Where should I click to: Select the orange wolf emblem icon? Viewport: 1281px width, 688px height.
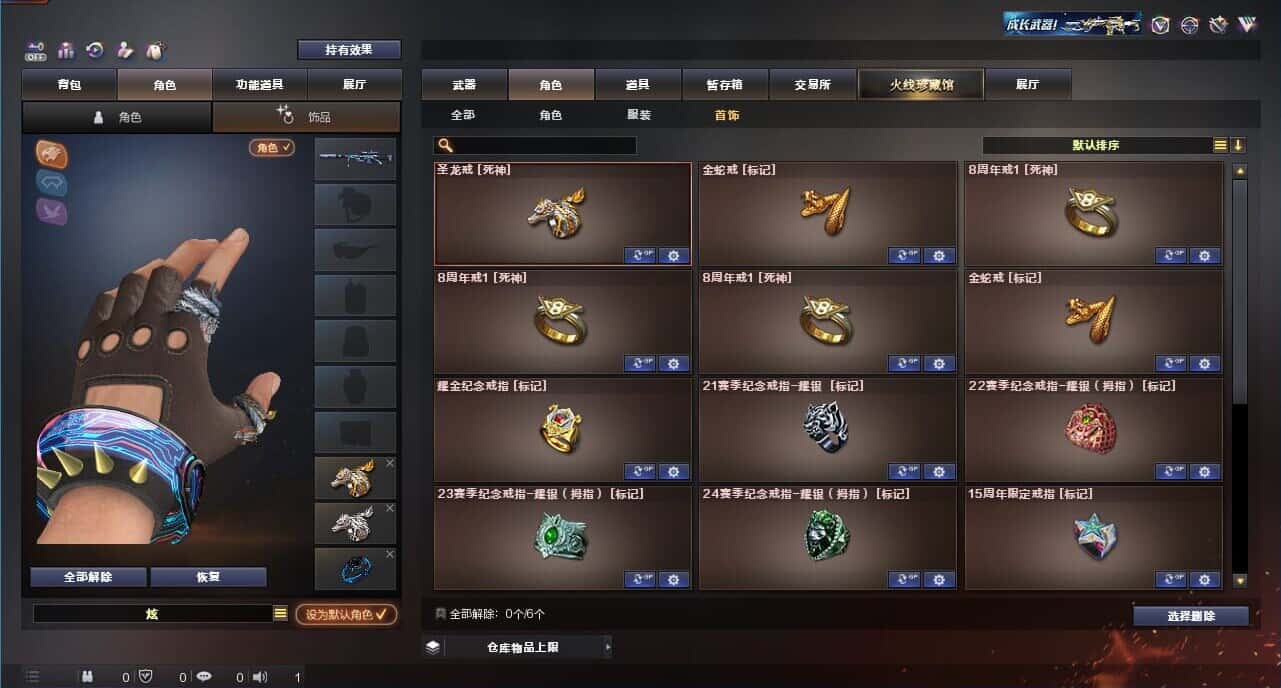pos(52,153)
